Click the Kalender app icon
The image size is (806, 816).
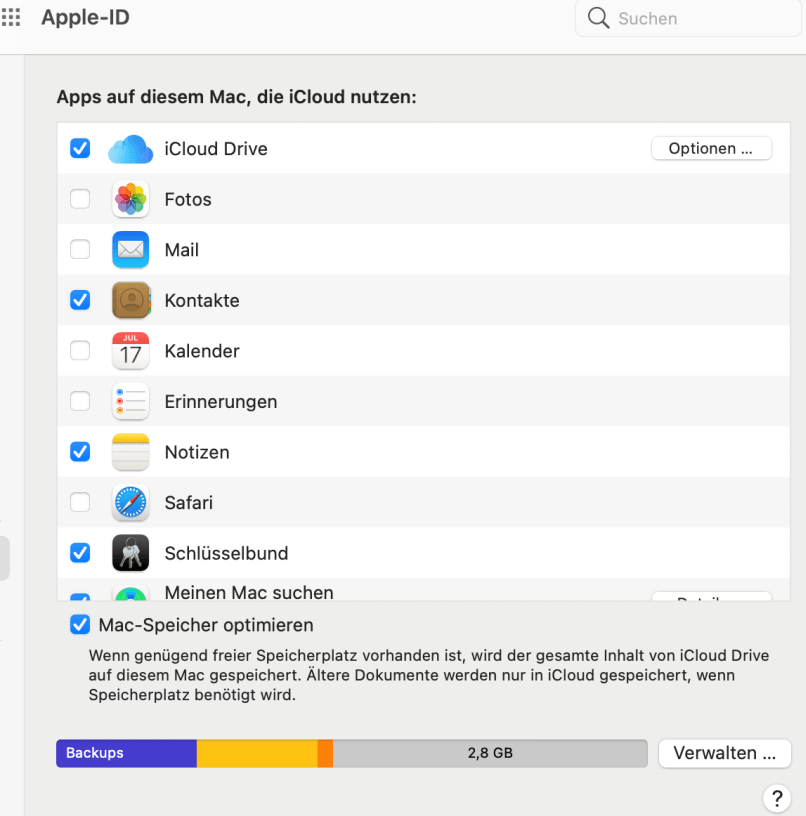pos(131,351)
